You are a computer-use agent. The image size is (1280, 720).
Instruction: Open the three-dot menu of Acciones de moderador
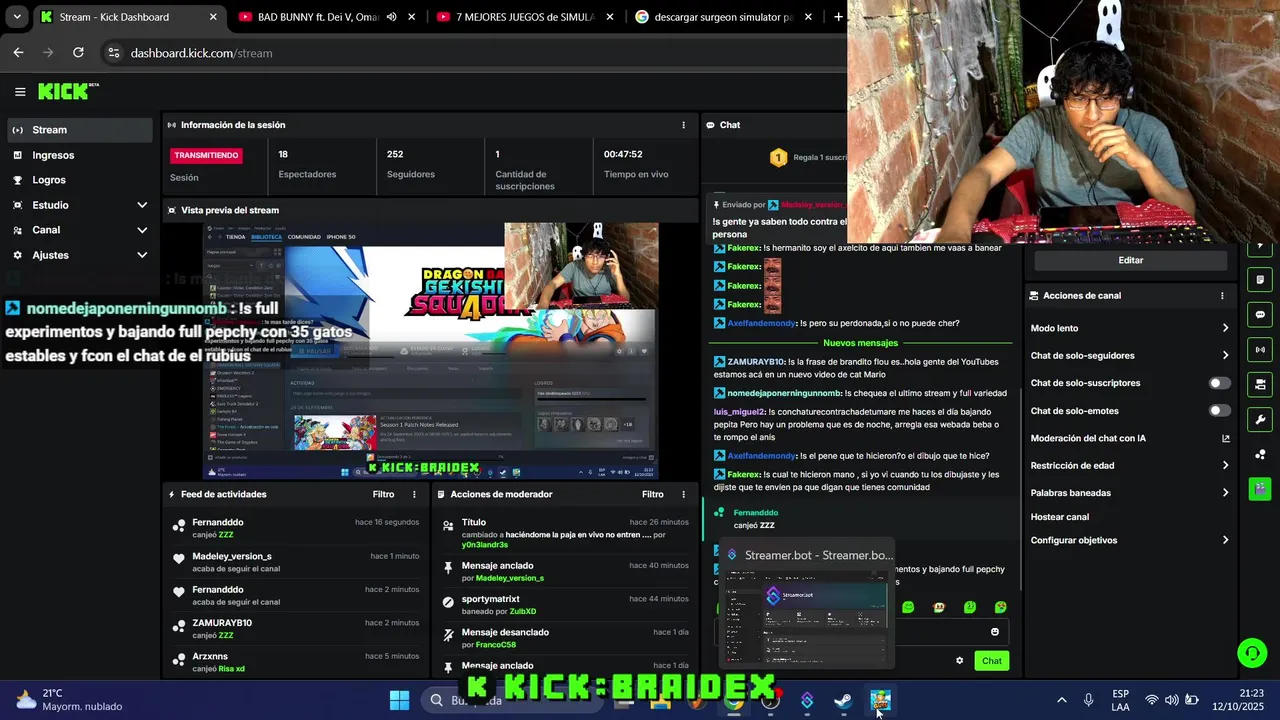(x=684, y=494)
